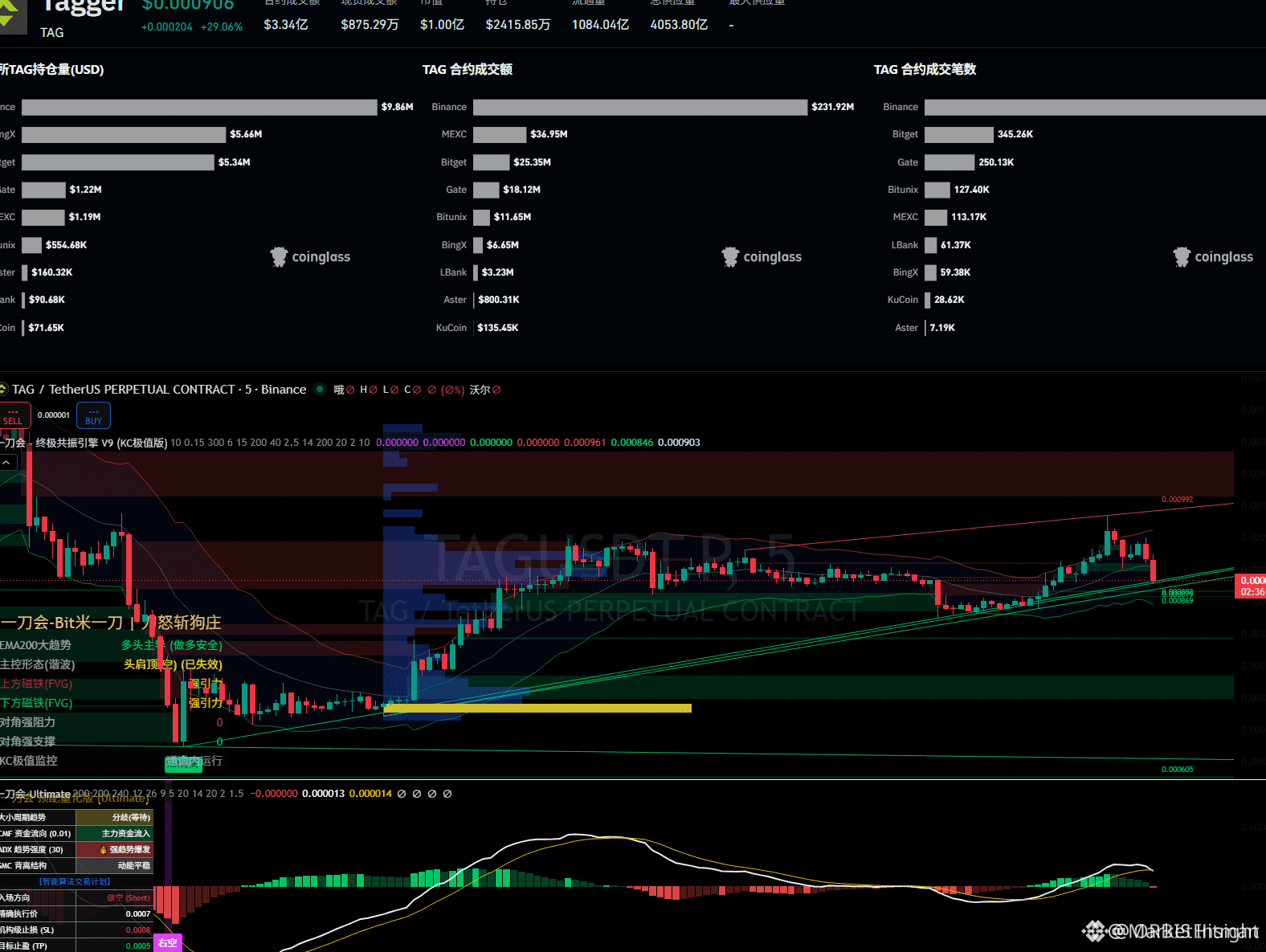Click the 0.0007 execution price cell

(114, 913)
